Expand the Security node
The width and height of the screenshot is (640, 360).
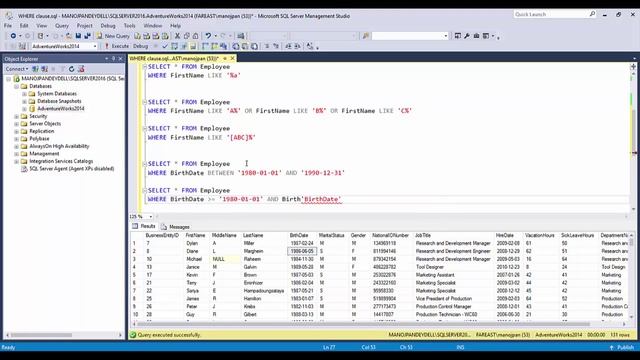(17, 116)
